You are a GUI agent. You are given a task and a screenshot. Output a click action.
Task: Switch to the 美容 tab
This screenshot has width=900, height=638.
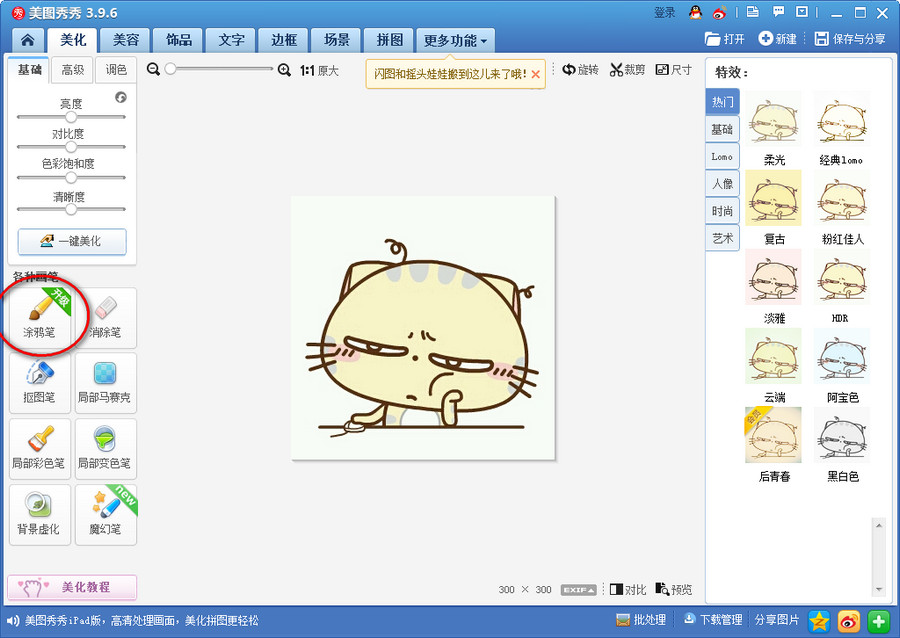pos(125,41)
